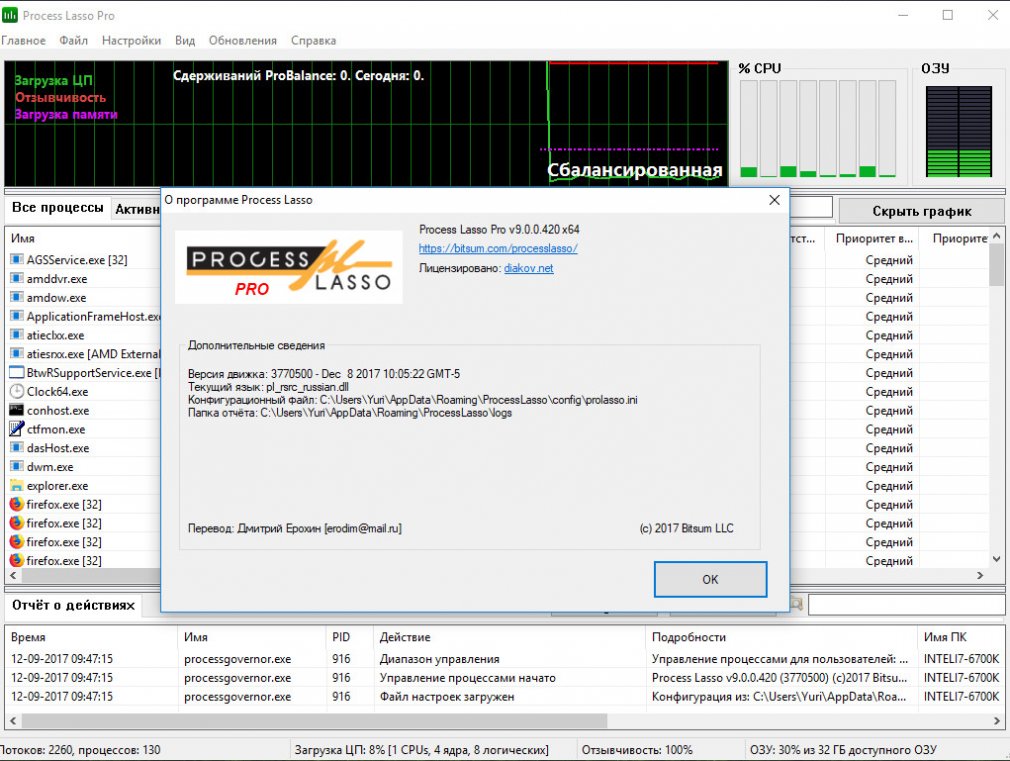1010x761 pixels.
Task: Select the Файл настроек загружен log row
Action: point(504,696)
